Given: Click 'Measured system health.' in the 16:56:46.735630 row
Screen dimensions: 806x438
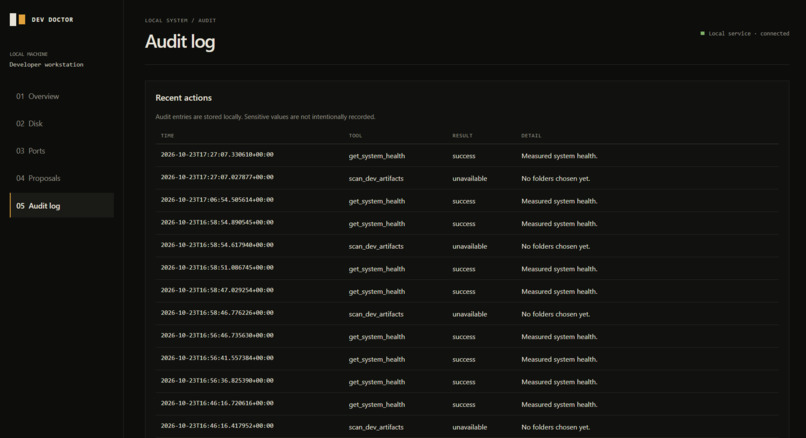Looking at the screenshot, I should [x=559, y=337].
